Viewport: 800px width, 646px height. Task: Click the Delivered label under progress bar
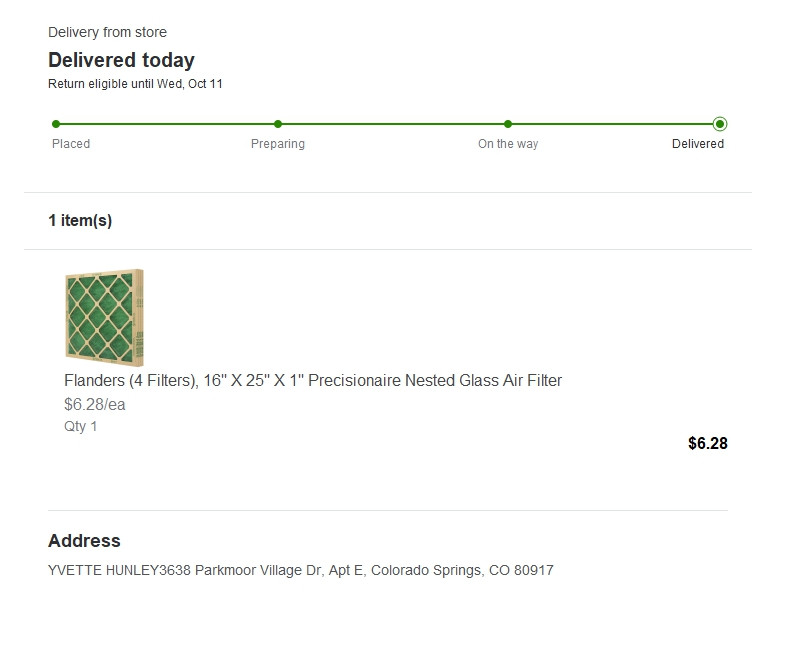point(697,144)
